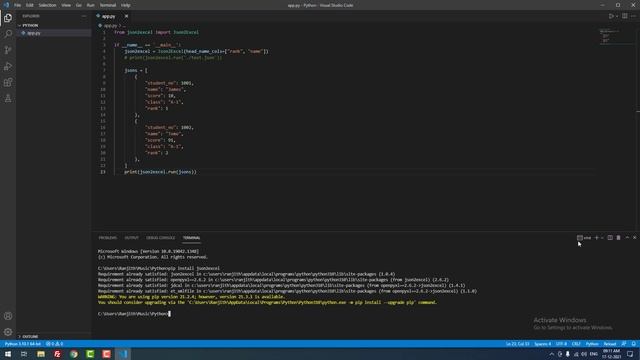Maximize the panel with chevron up
This screenshot has width=640, height=360.
coord(627,238)
